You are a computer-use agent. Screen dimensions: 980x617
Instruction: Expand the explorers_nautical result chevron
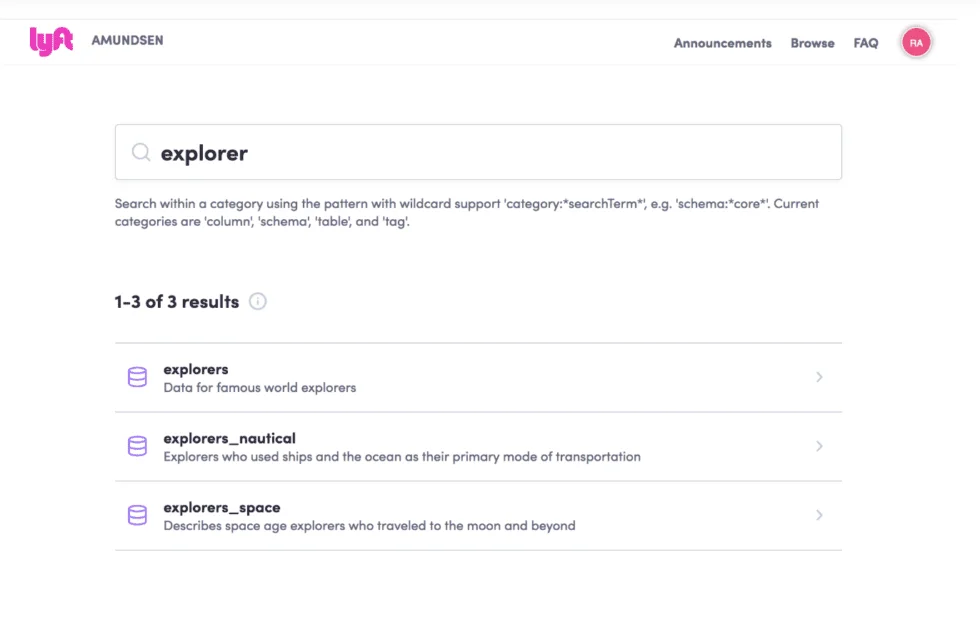(819, 446)
